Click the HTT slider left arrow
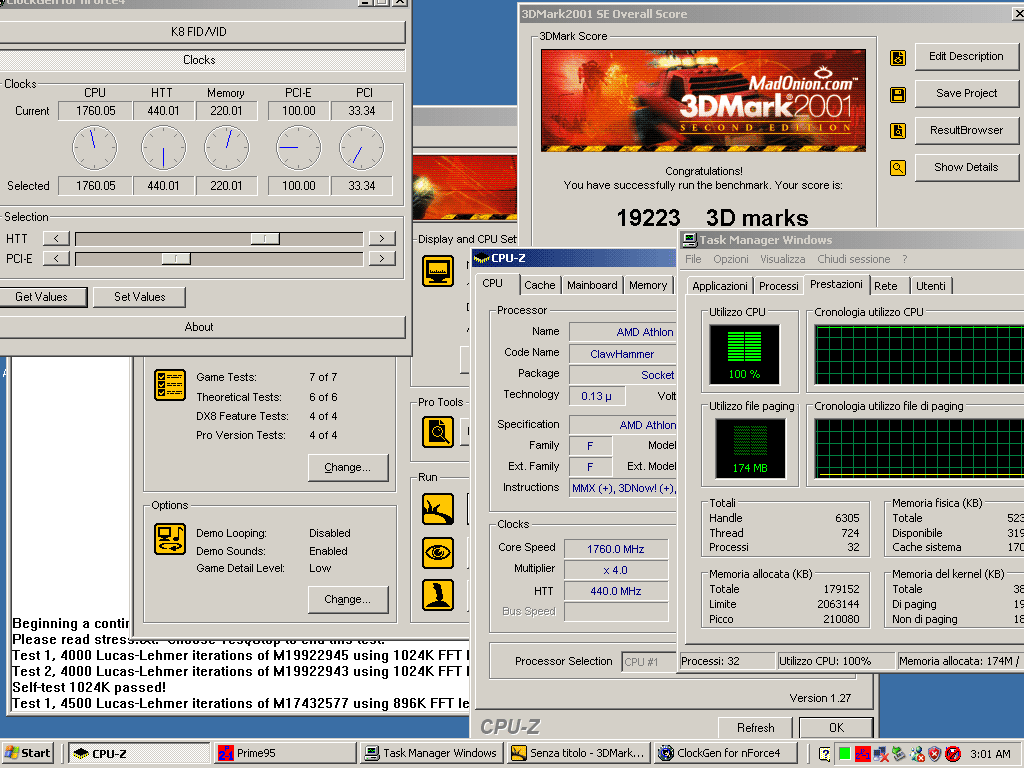Screen dimensions: 1024x768 coord(56,239)
